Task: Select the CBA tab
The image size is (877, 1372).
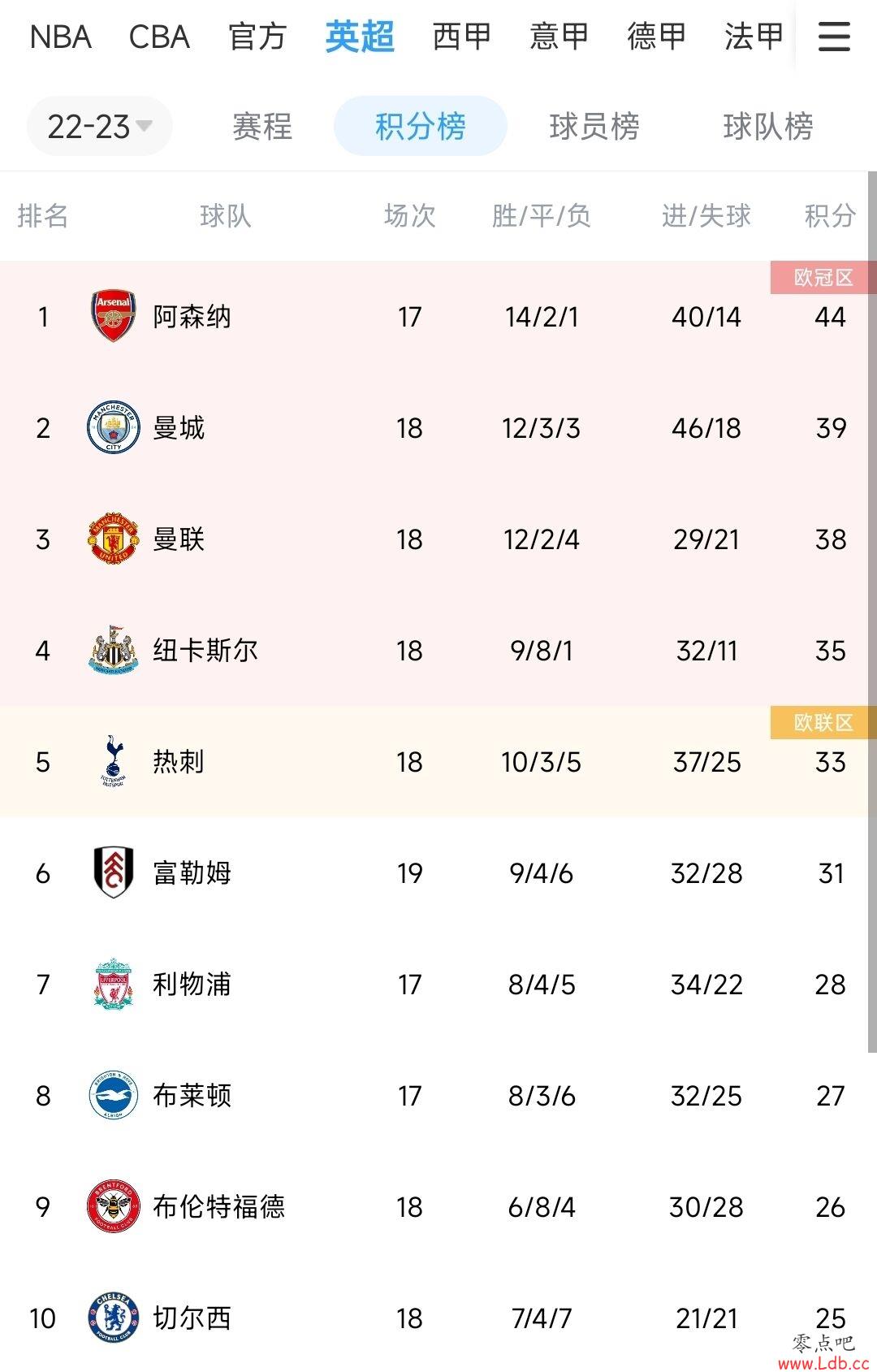Action: (x=159, y=37)
